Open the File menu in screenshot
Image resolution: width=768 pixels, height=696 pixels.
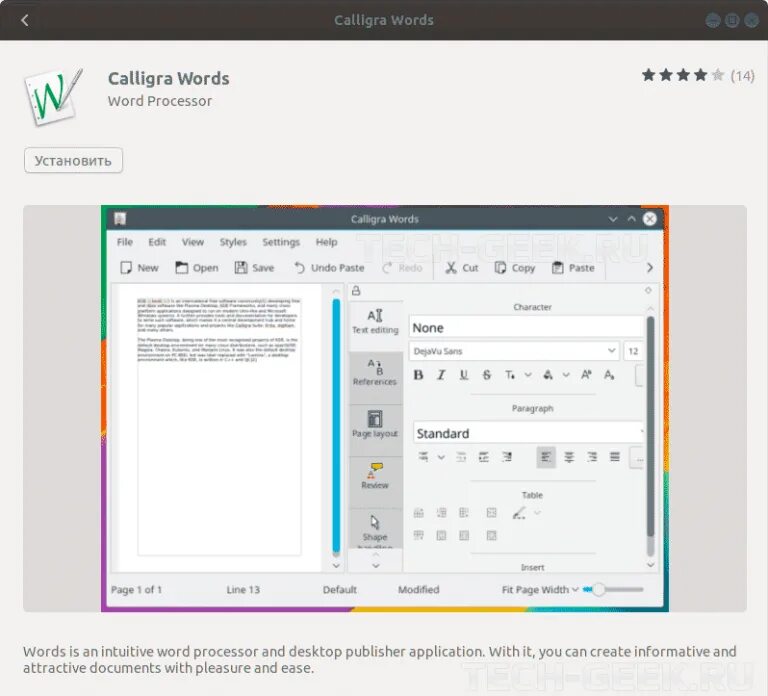click(x=124, y=242)
